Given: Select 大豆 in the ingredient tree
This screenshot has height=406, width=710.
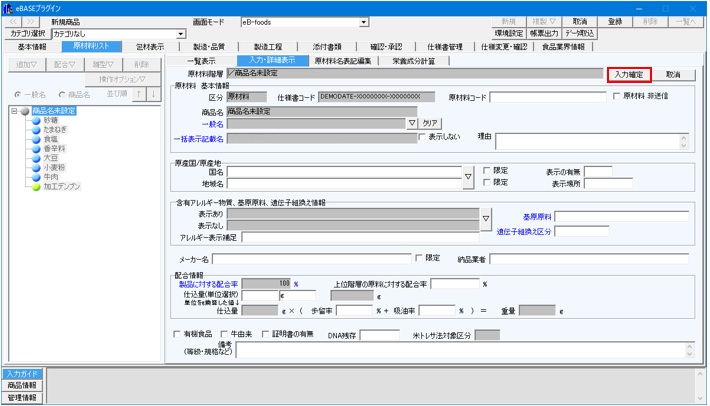Looking at the screenshot, I should click(x=50, y=158).
